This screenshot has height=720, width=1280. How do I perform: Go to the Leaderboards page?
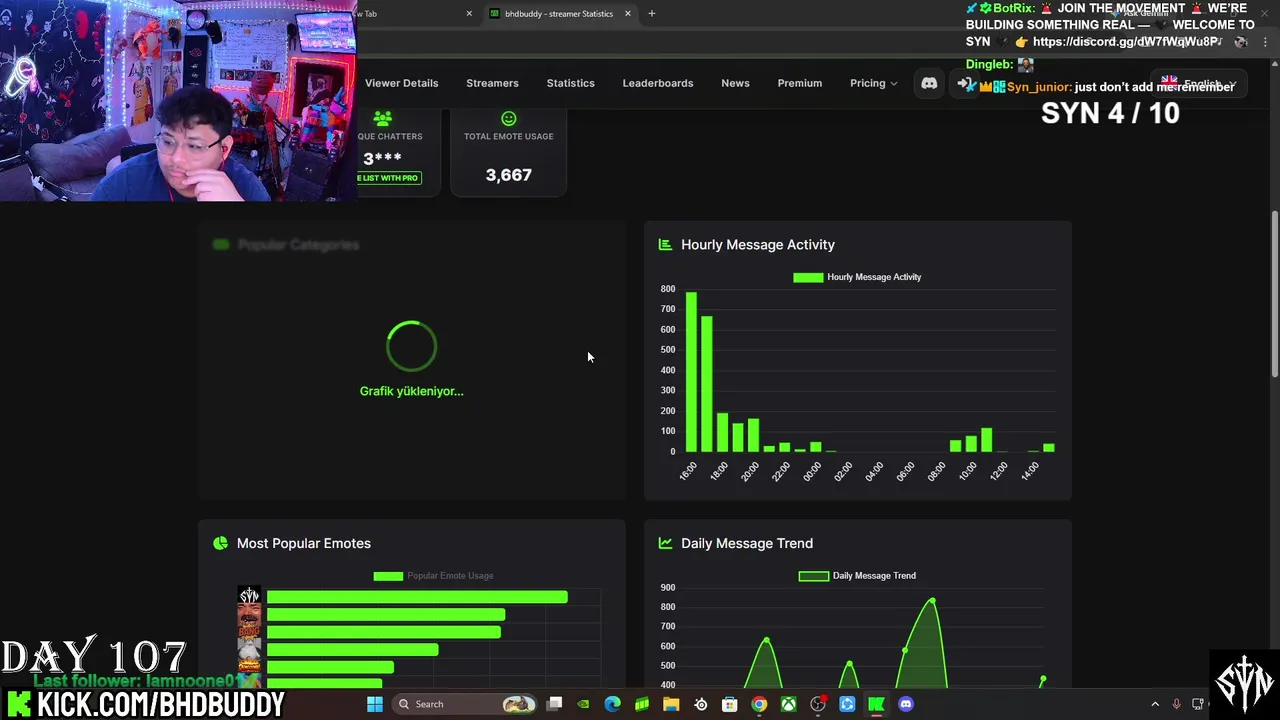coord(657,83)
